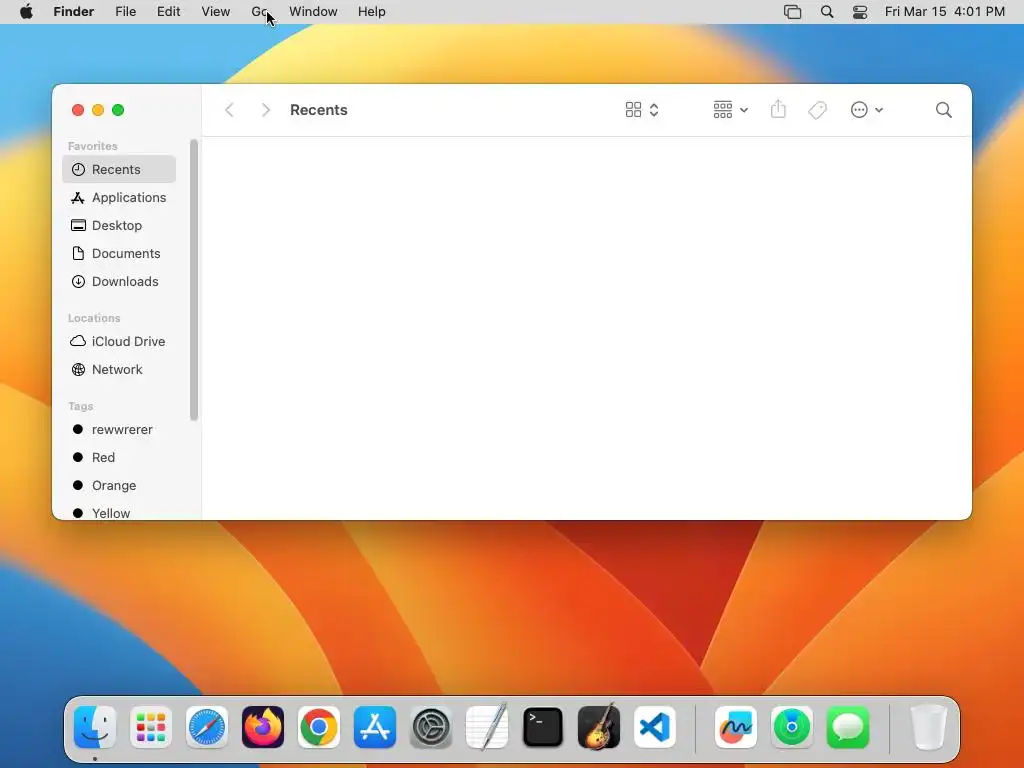Open Documents from the sidebar
The width and height of the screenshot is (1024, 768).
(x=119, y=253)
